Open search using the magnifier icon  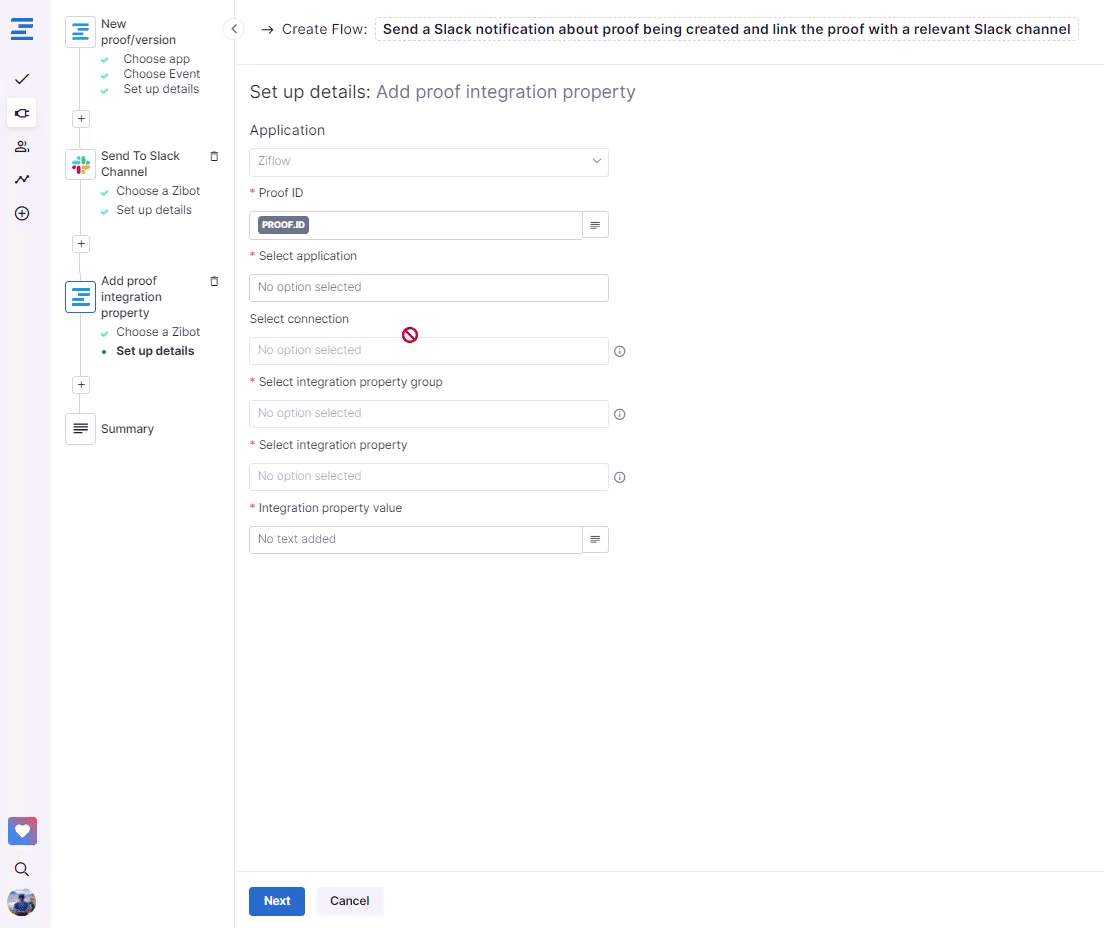click(x=22, y=869)
